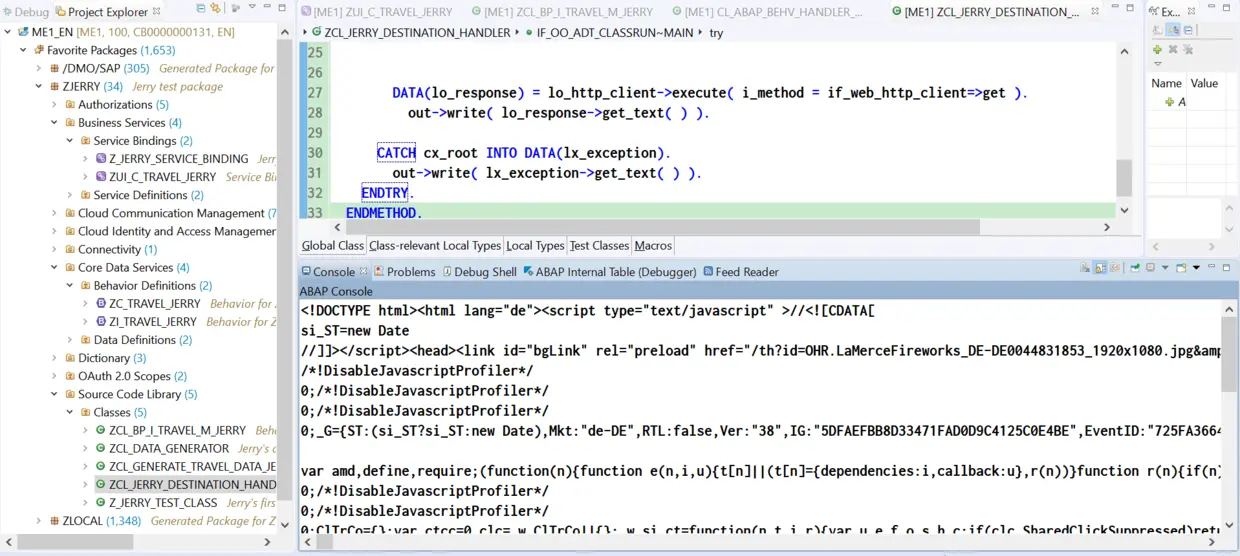Image resolution: width=1240 pixels, height=556 pixels.
Task: Click the try breadcrumb segment
Action: [716, 33]
